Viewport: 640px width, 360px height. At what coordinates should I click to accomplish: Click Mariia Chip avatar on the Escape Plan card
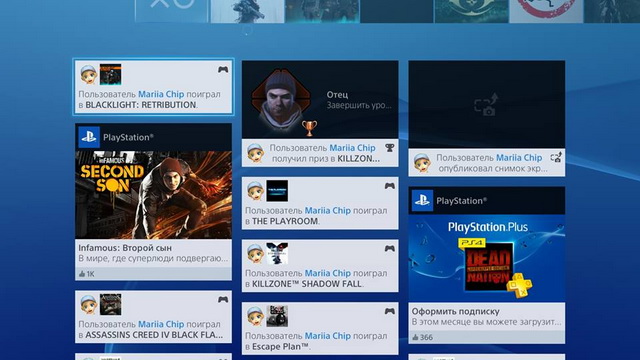[x=256, y=316]
